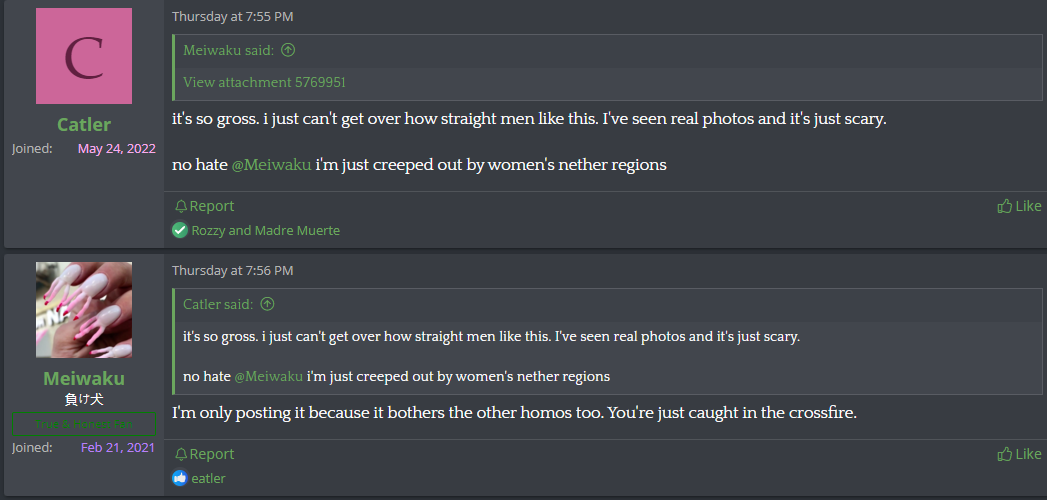Open the Catler username profile link
This screenshot has width=1047, height=500.
pos(84,124)
